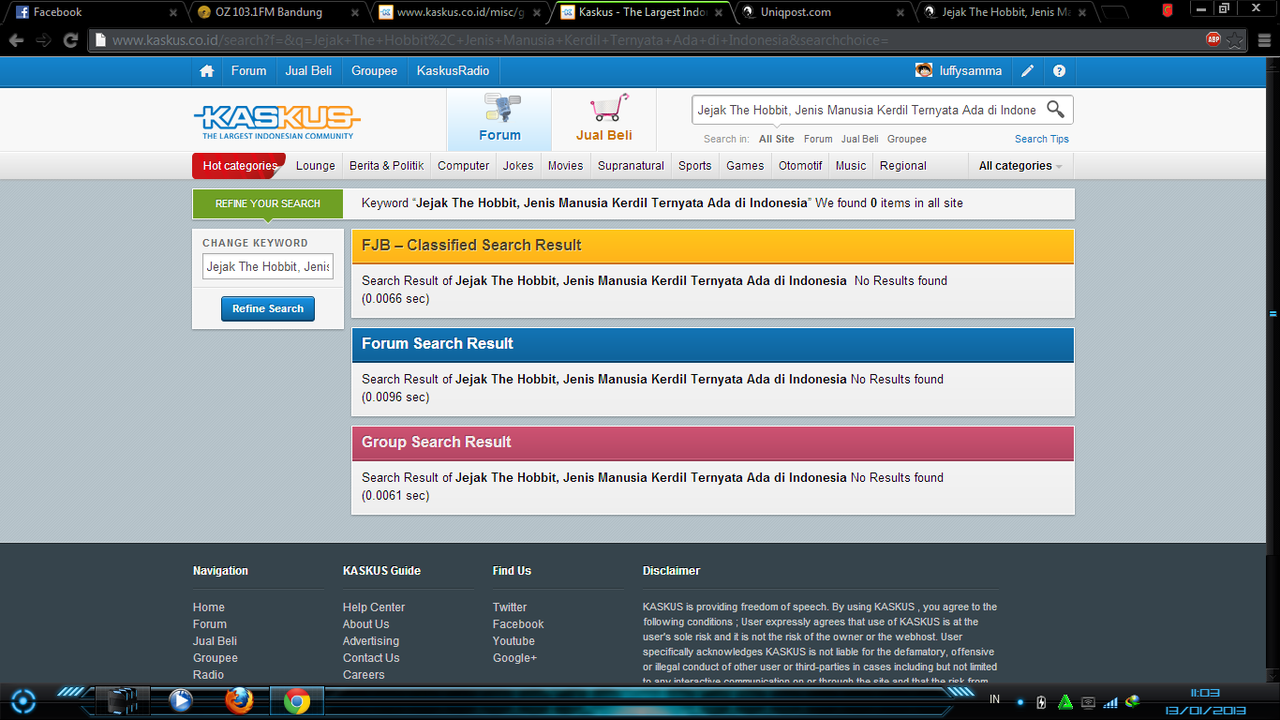Open the Search Tips link
The image size is (1280, 720).
click(x=1042, y=139)
